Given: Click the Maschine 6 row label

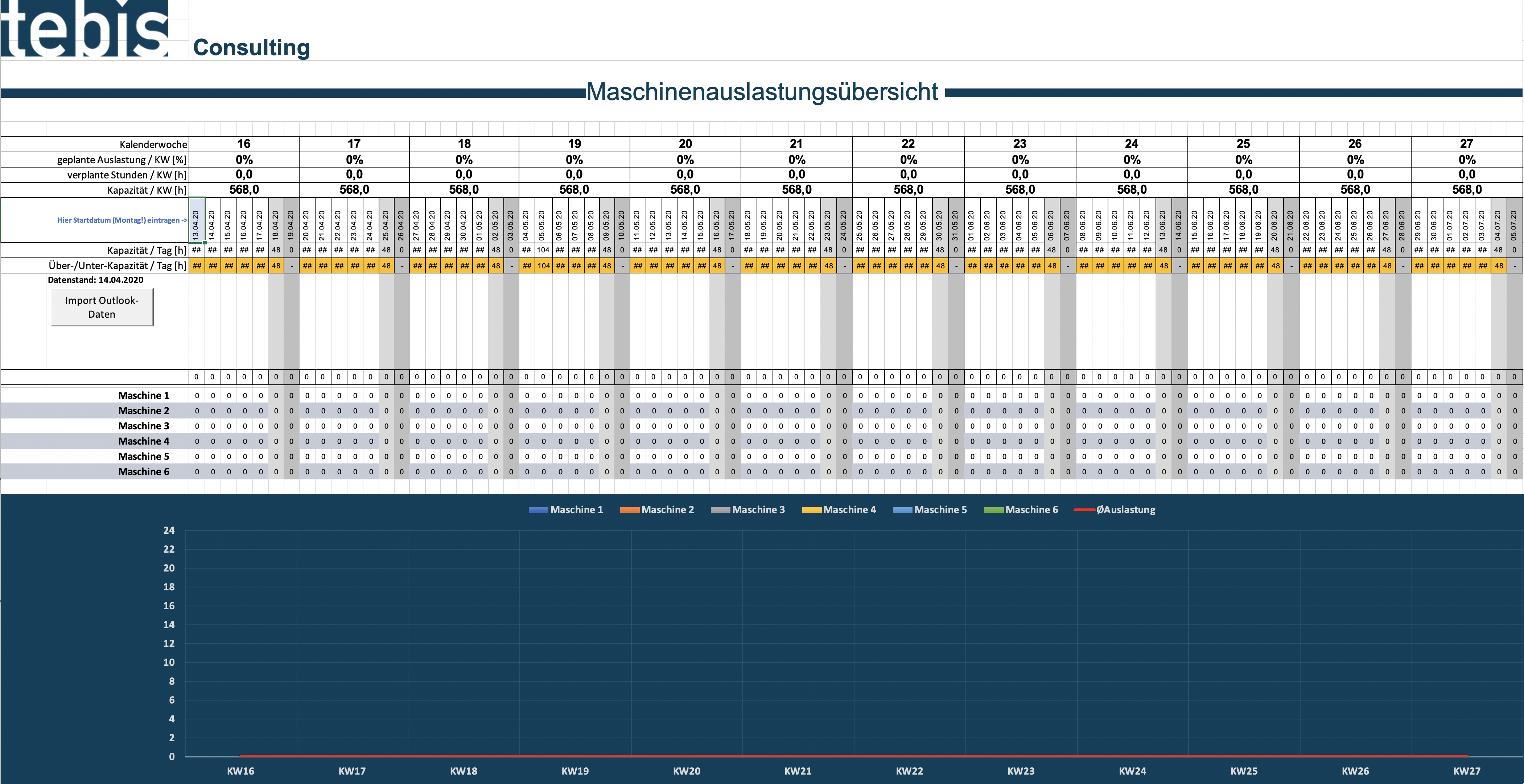Looking at the screenshot, I should [144, 471].
